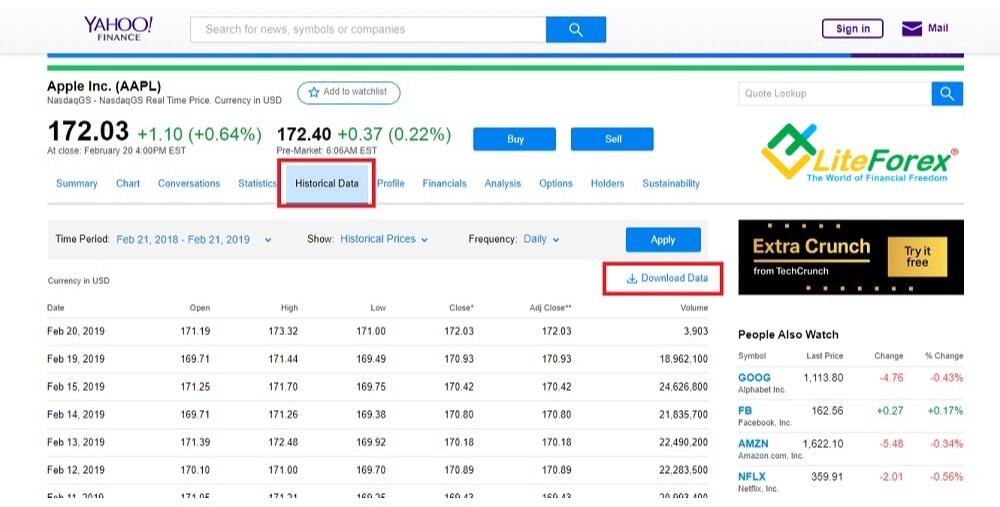Viewport: 1000px width, 507px height.
Task: Click the Buy button
Action: [515, 139]
